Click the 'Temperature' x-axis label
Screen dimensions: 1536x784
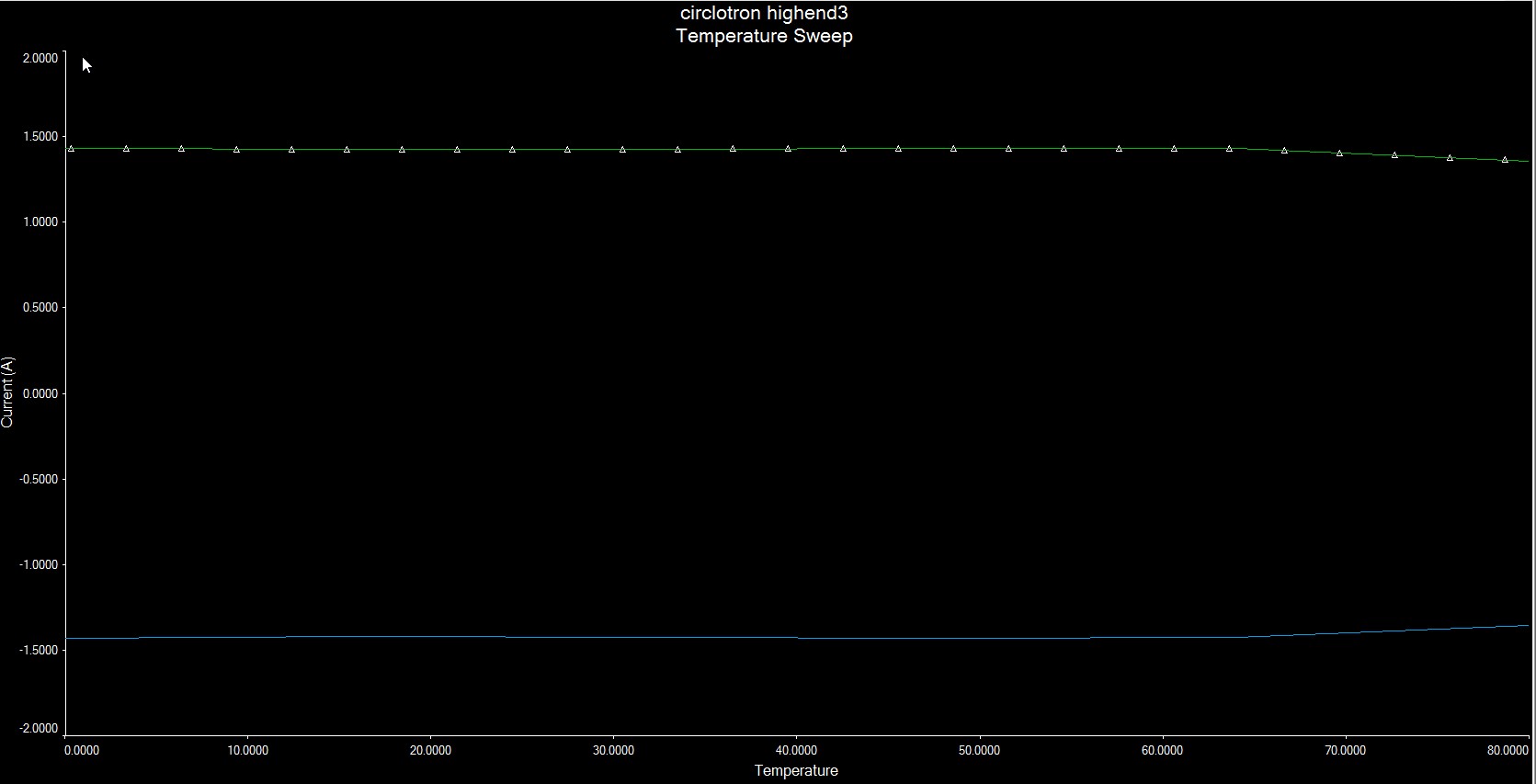pos(796,770)
